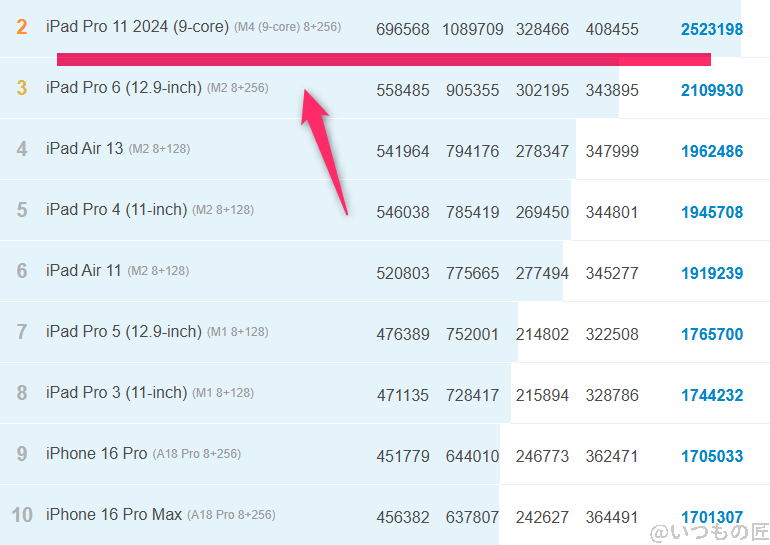770x545 pixels.
Task: Click rank number 9
Action: point(22,454)
